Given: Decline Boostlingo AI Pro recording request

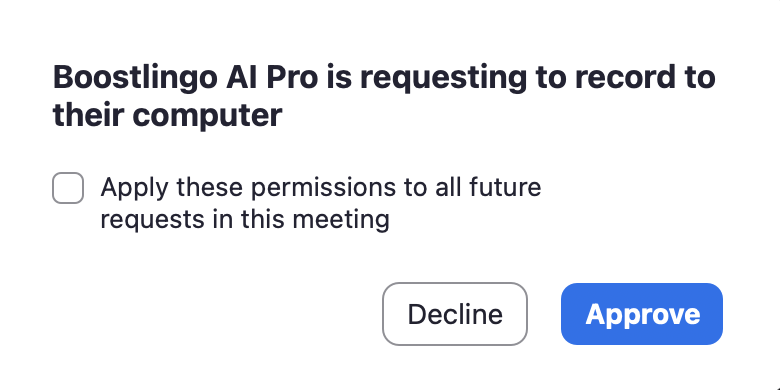Looking at the screenshot, I should [455, 314].
